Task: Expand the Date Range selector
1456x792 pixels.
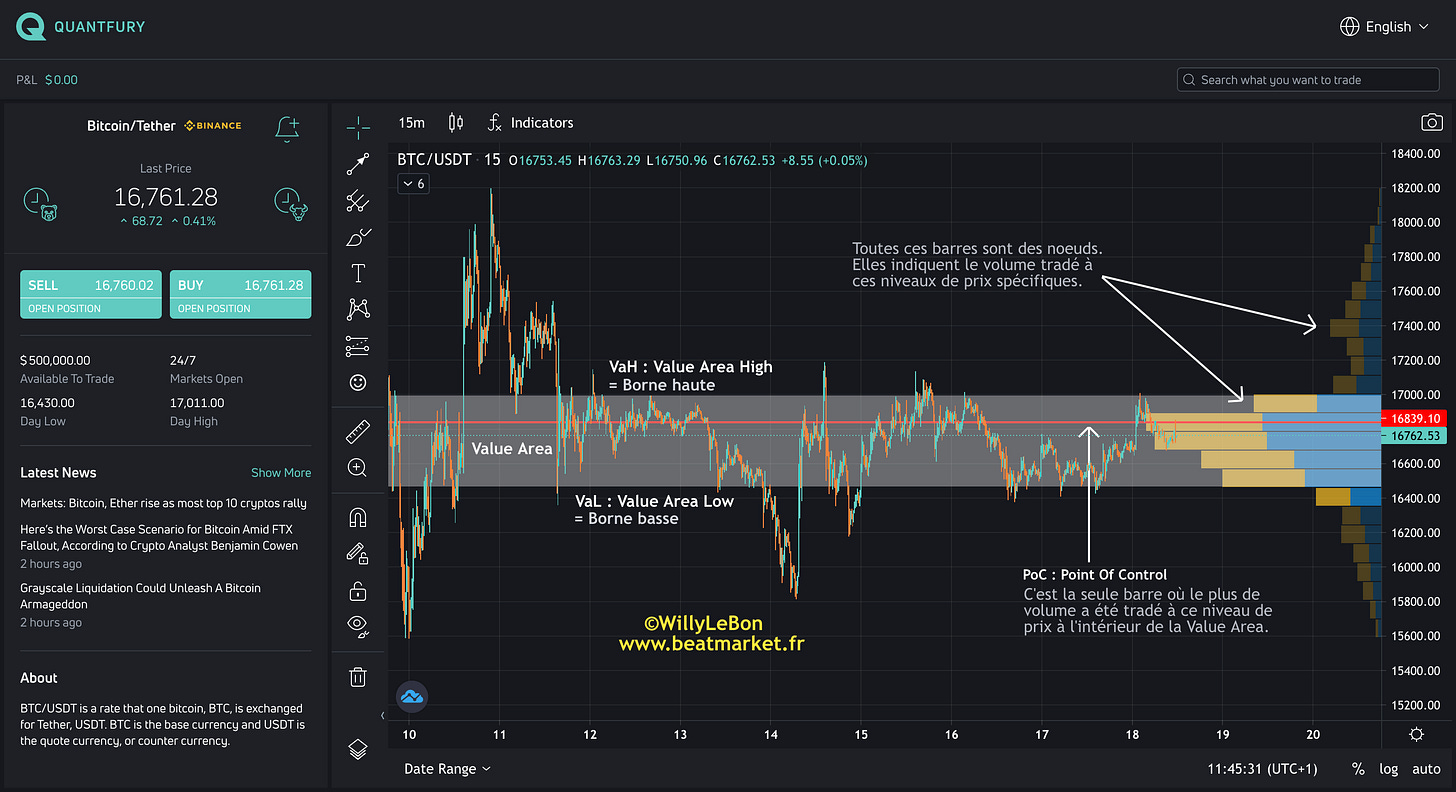Action: (x=447, y=768)
